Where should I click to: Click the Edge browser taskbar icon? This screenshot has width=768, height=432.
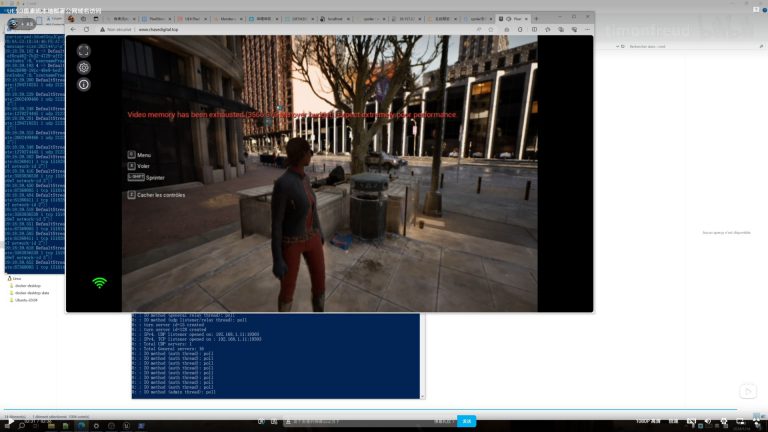coord(81,426)
